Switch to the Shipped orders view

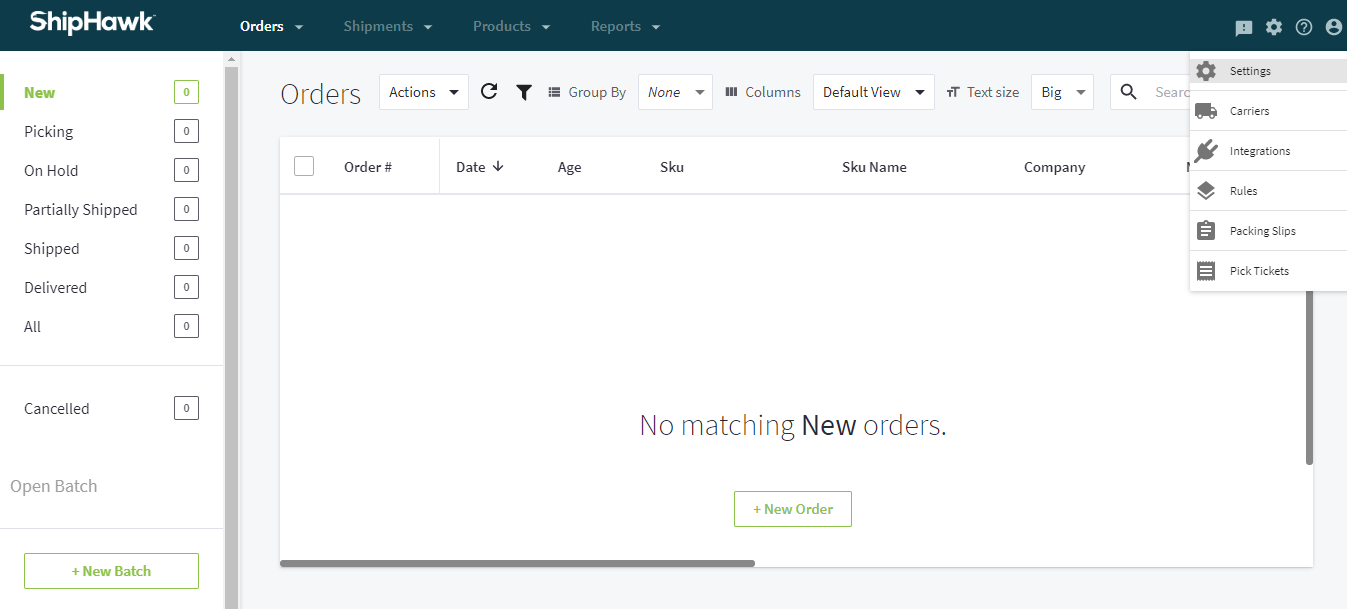coord(51,248)
